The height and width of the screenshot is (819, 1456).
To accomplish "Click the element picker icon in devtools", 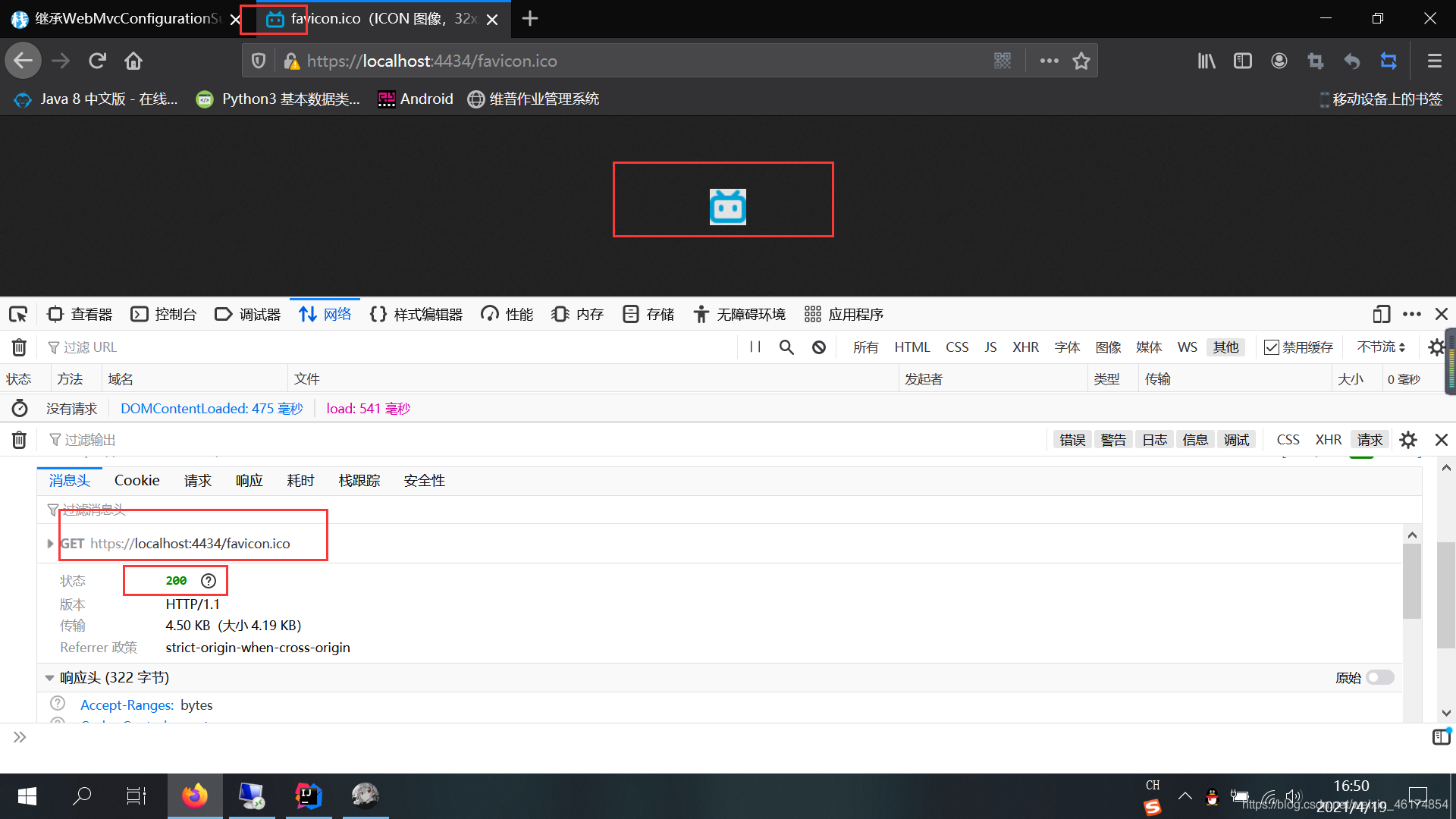I will click(x=18, y=314).
